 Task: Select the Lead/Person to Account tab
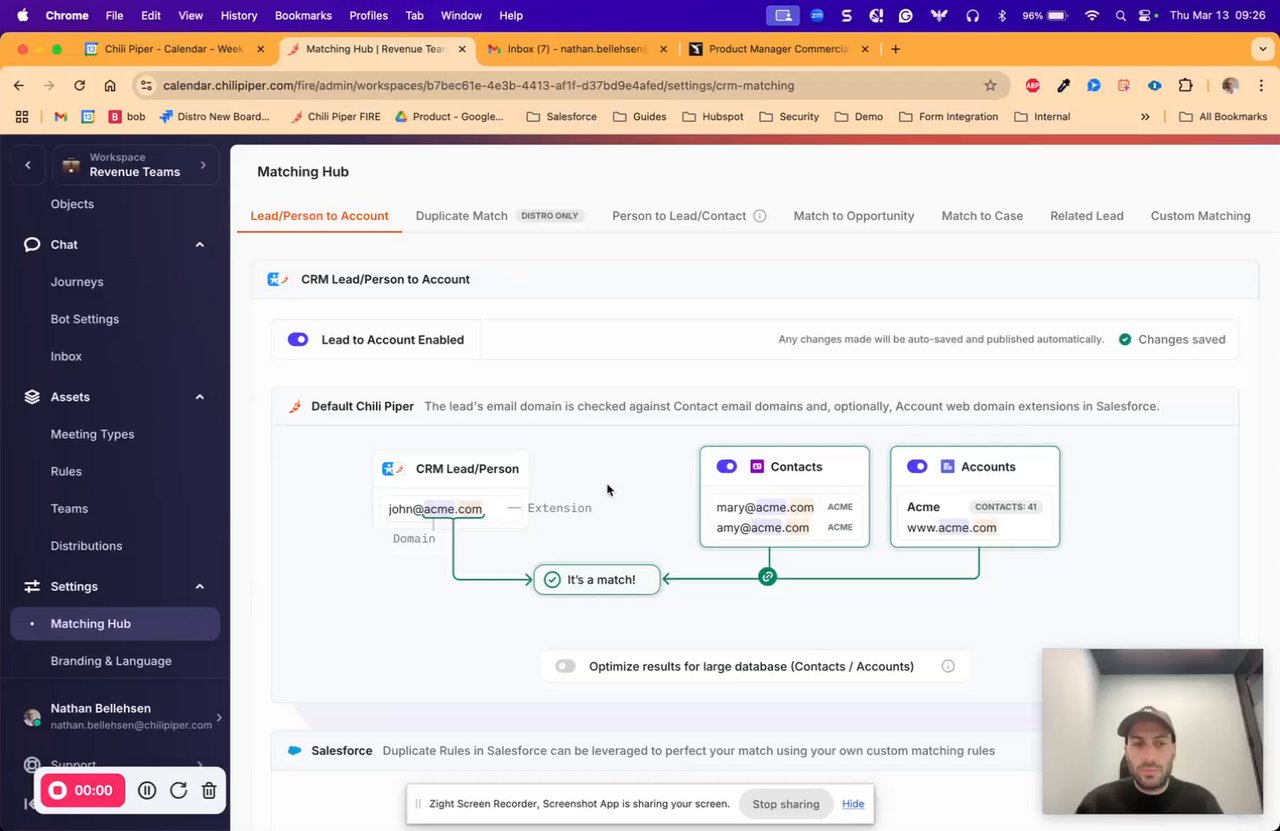[319, 216]
